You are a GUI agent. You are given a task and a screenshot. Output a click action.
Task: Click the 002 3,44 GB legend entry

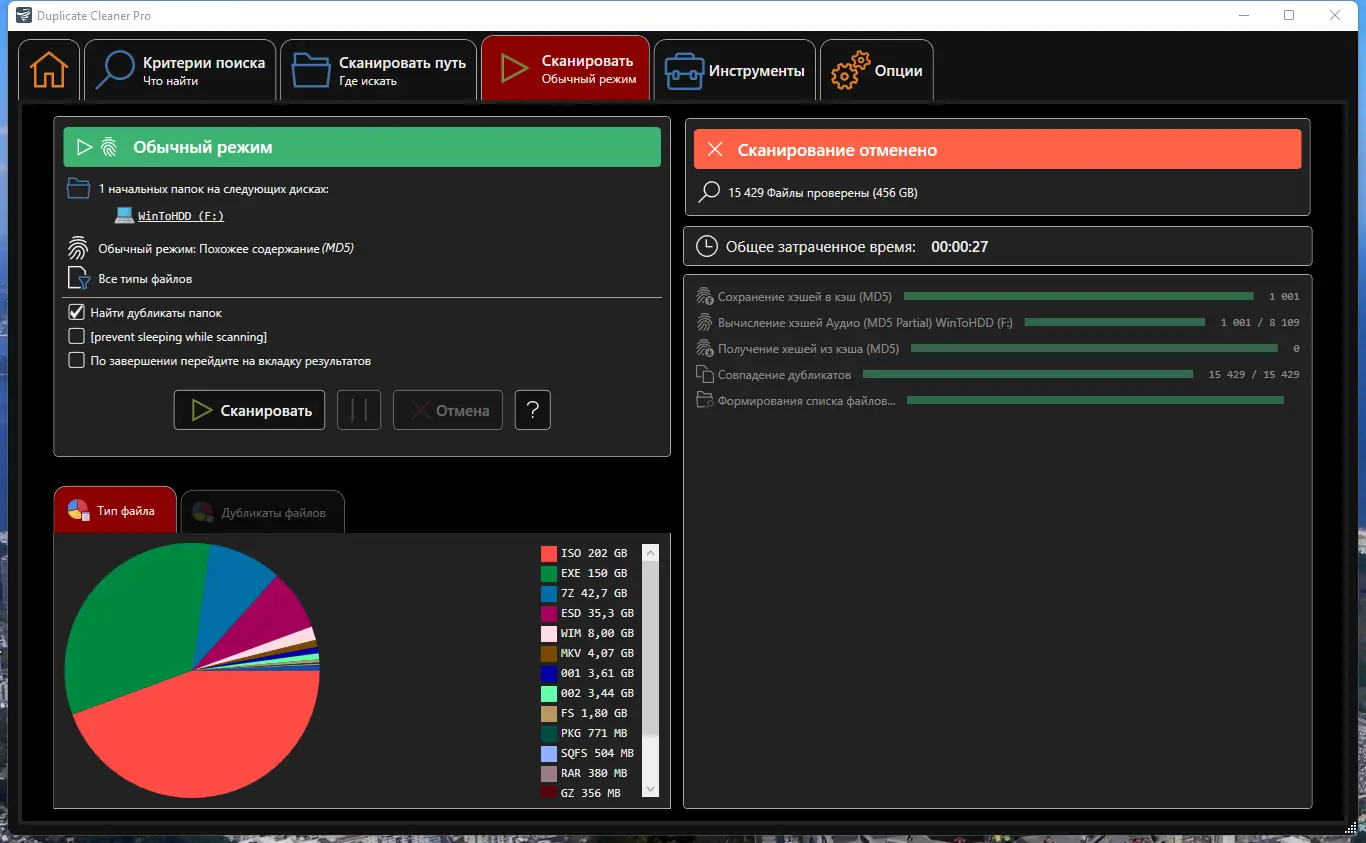587,693
